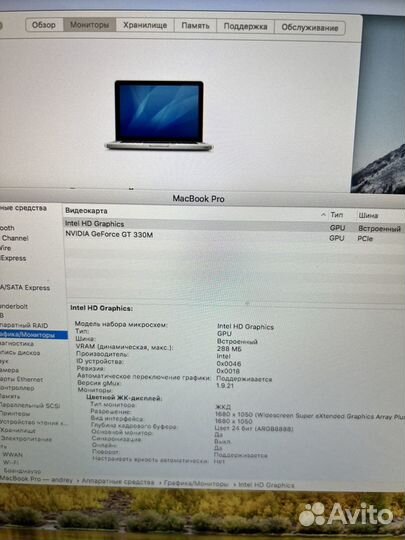Select SATA Express in the sidebar

click(x=25, y=288)
